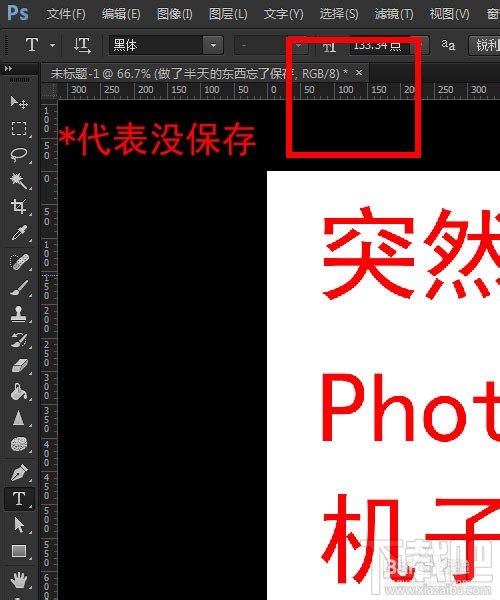Click the red text *代表没保存

click(157, 139)
